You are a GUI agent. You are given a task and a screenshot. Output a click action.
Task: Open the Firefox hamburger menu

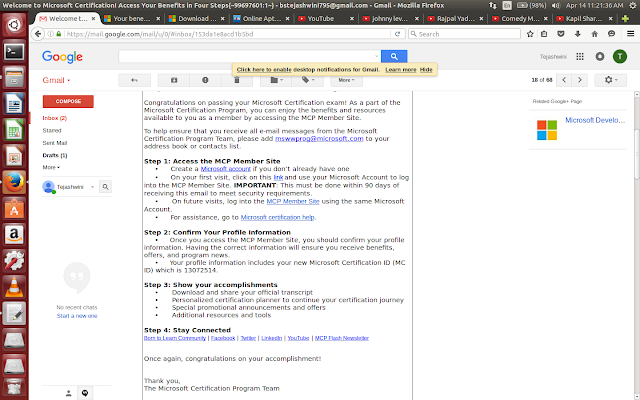631,34
